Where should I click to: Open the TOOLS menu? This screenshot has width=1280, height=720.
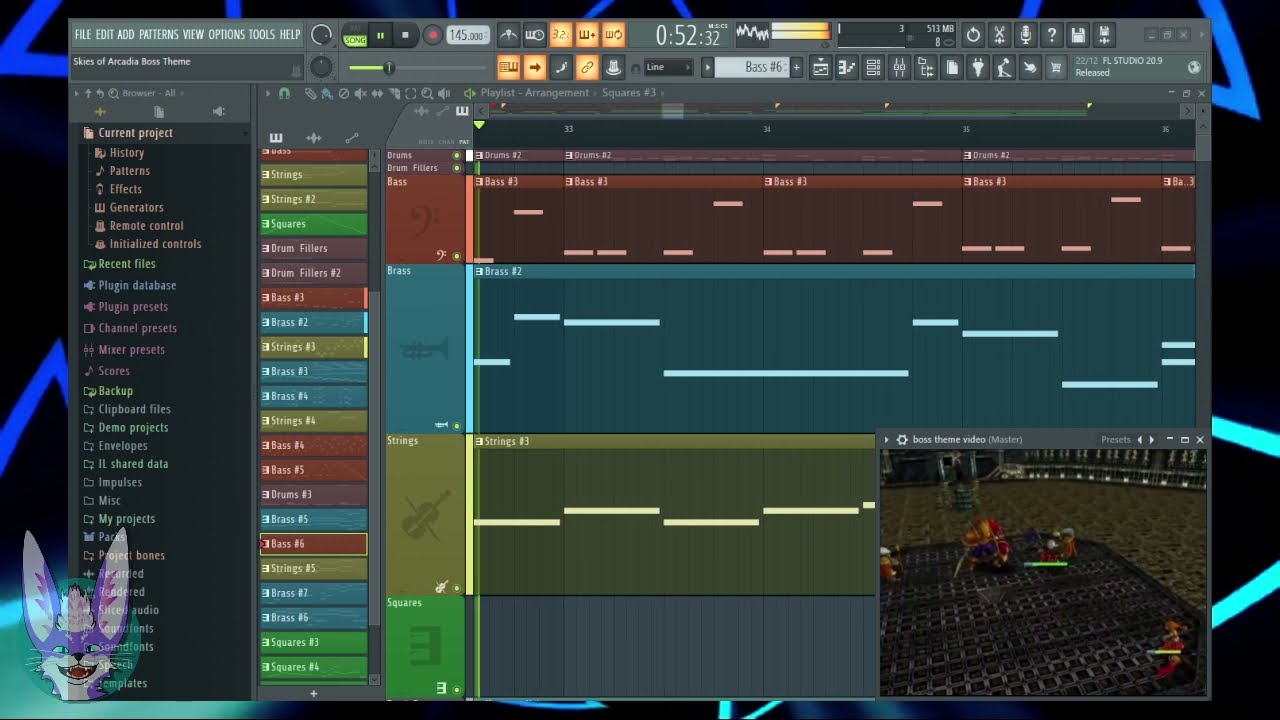point(261,35)
